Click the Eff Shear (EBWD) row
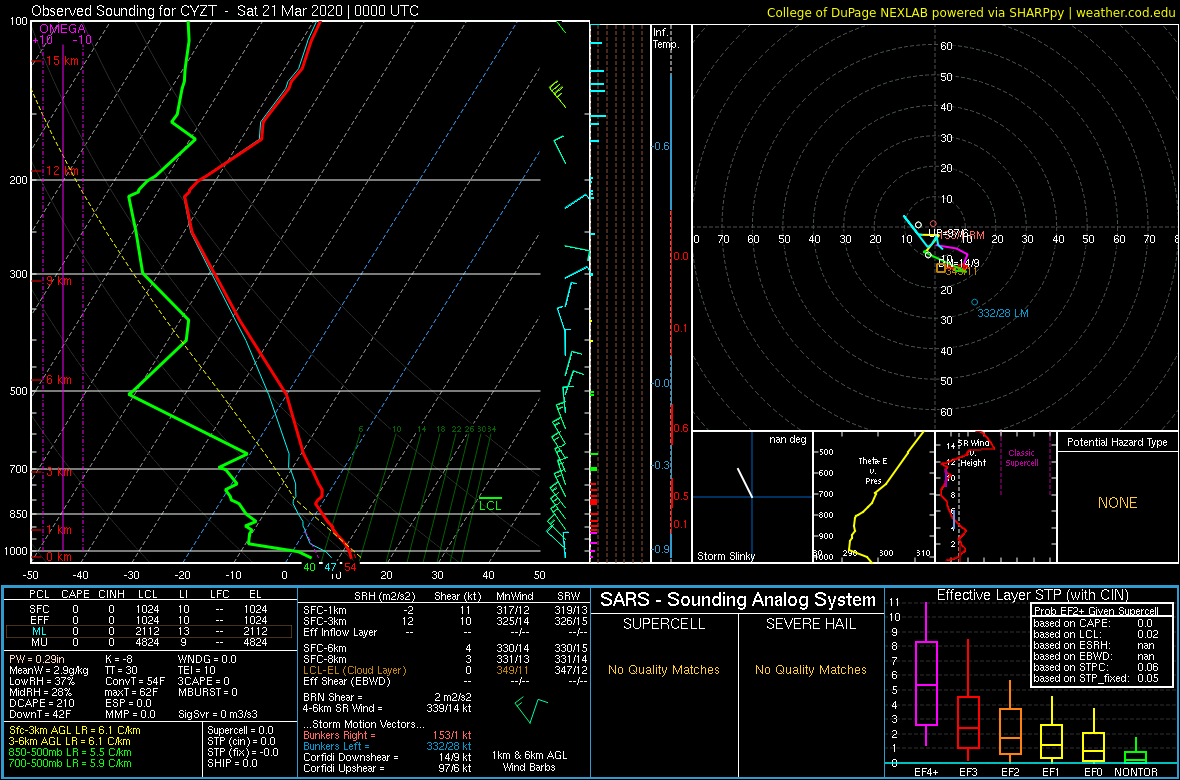 point(442,681)
